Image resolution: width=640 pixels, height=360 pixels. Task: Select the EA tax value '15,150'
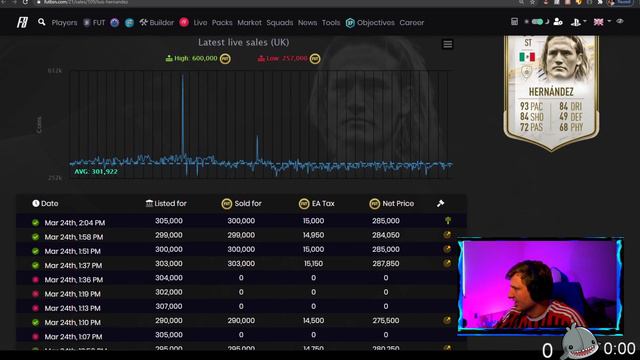(x=313, y=264)
